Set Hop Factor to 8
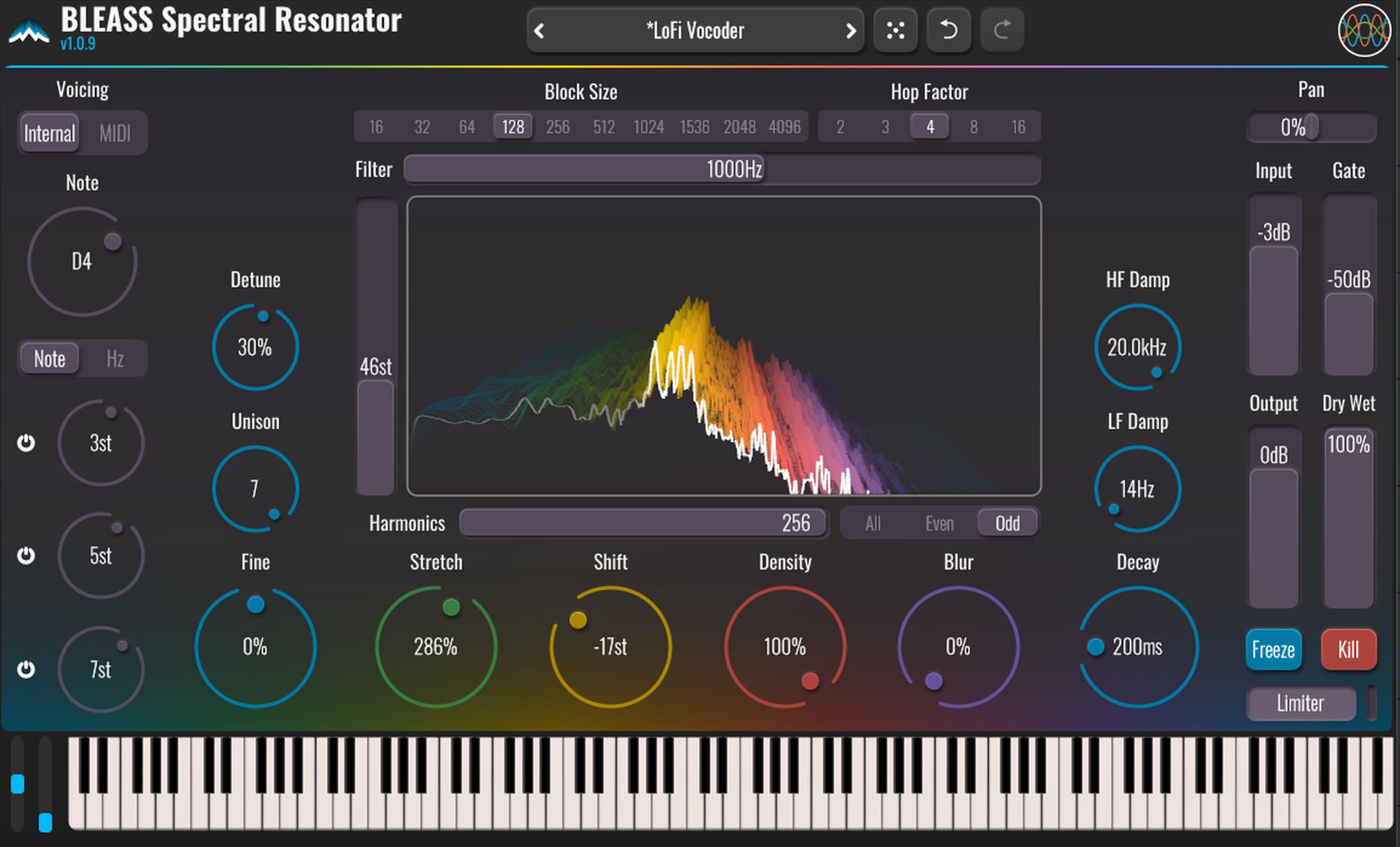Screen dimensions: 1400x847 [x=974, y=127]
